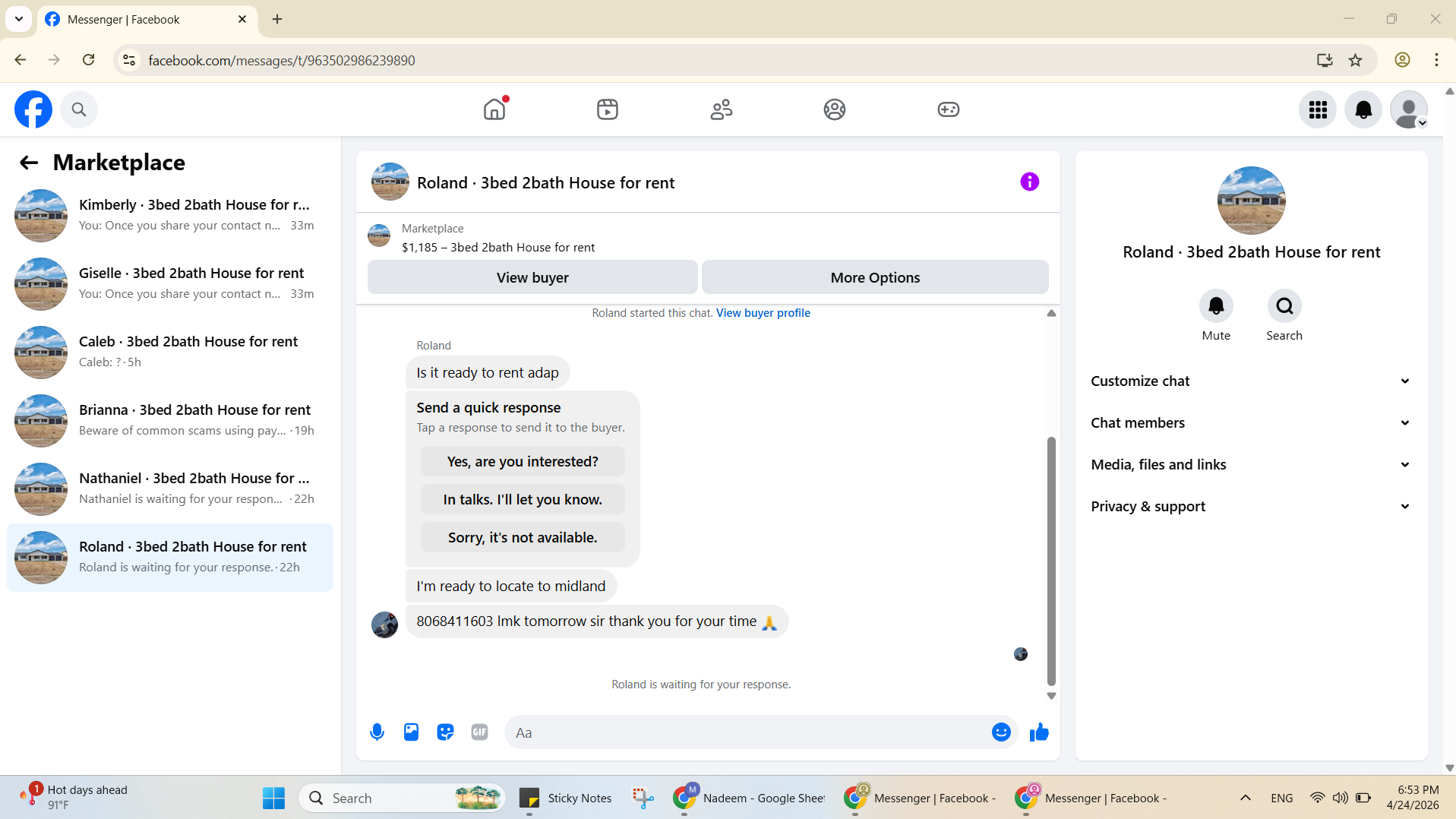Click the View buyer button
Screen dimensions: 1456x819
(x=532, y=277)
